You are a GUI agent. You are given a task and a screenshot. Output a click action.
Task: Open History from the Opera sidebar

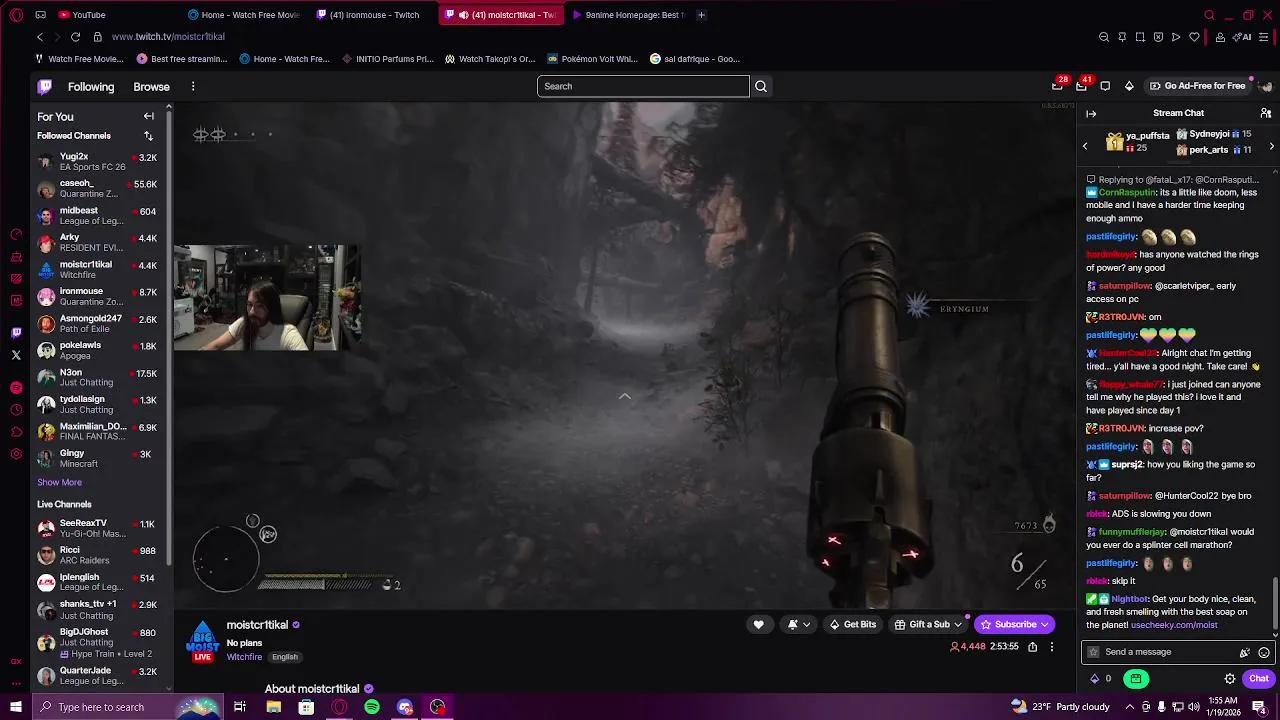point(16,410)
